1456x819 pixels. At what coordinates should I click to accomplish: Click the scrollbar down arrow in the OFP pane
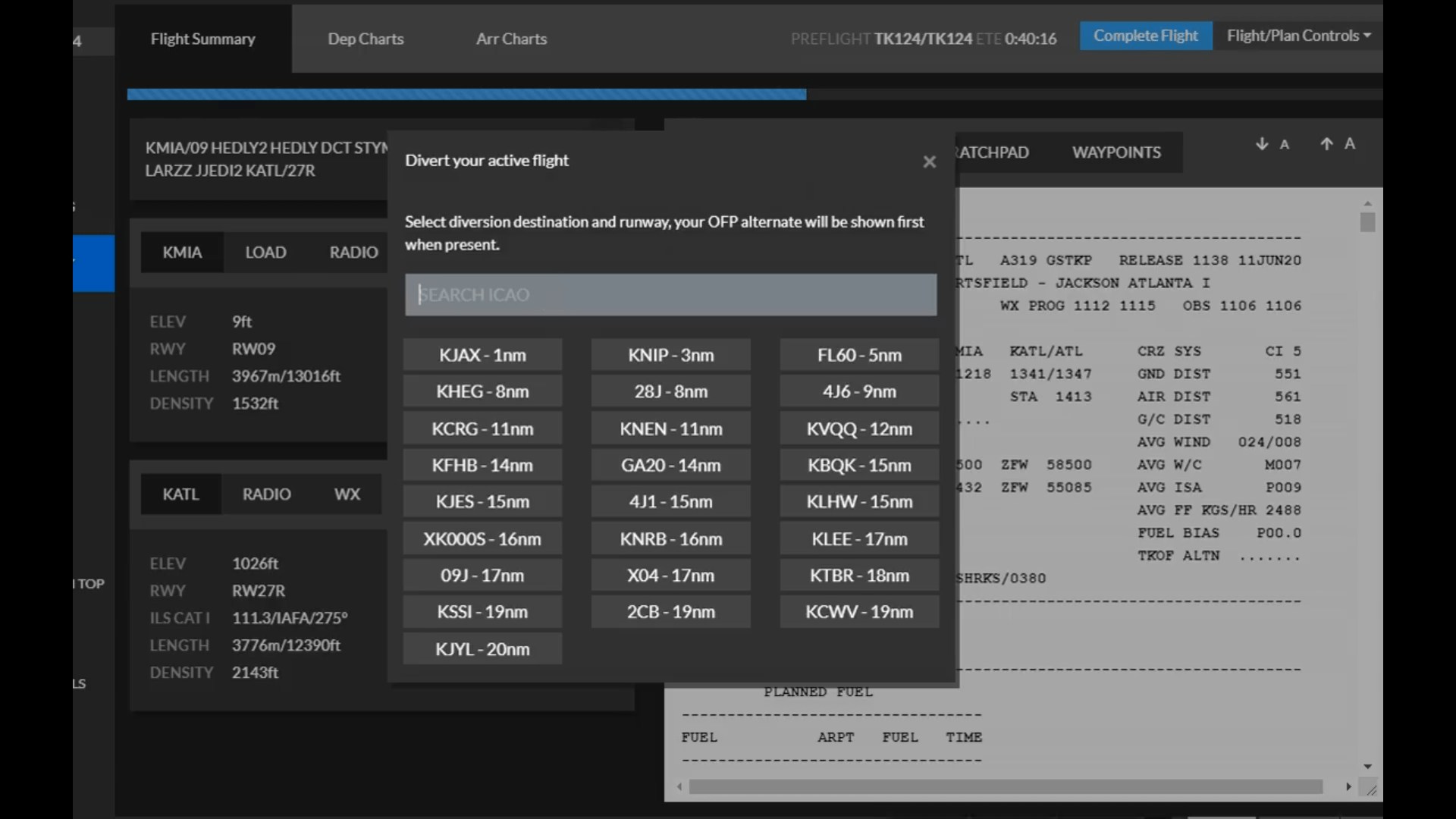1367,767
